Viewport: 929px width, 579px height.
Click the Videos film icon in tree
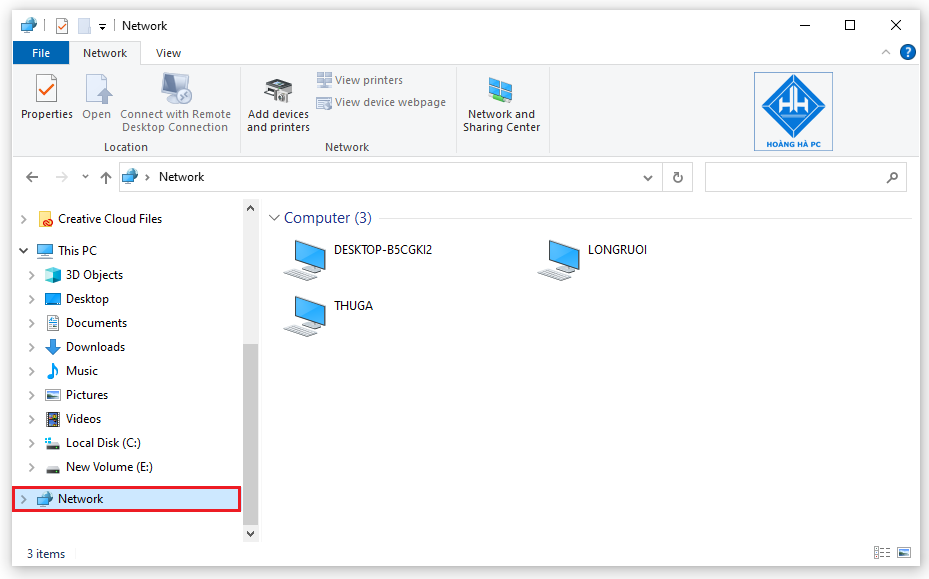pos(53,419)
